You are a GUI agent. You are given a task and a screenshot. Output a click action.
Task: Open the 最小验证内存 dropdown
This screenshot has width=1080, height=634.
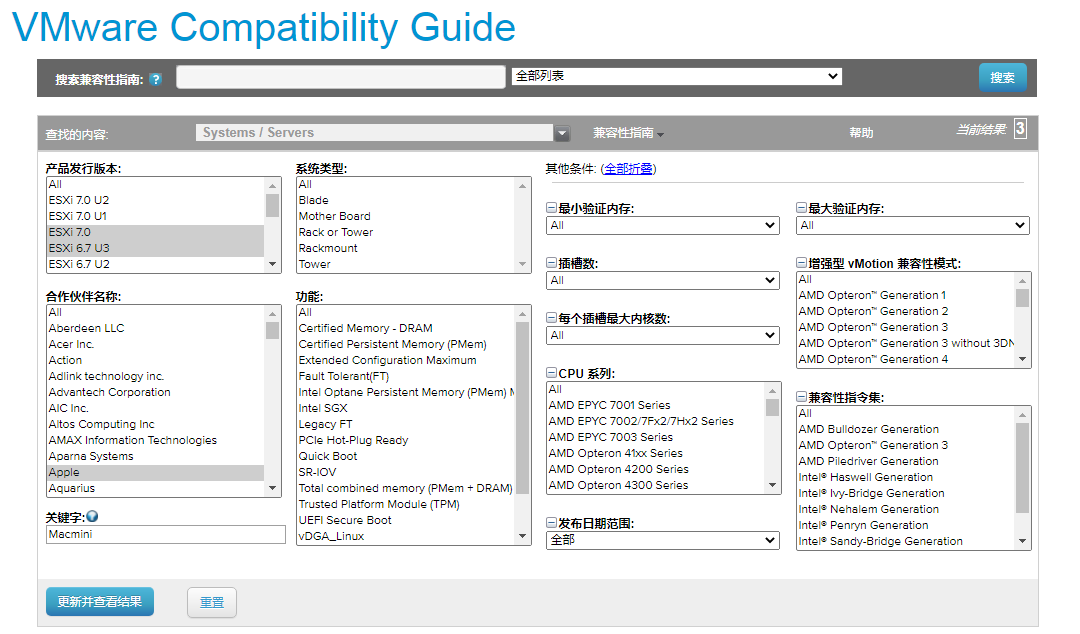pyautogui.click(x=663, y=225)
